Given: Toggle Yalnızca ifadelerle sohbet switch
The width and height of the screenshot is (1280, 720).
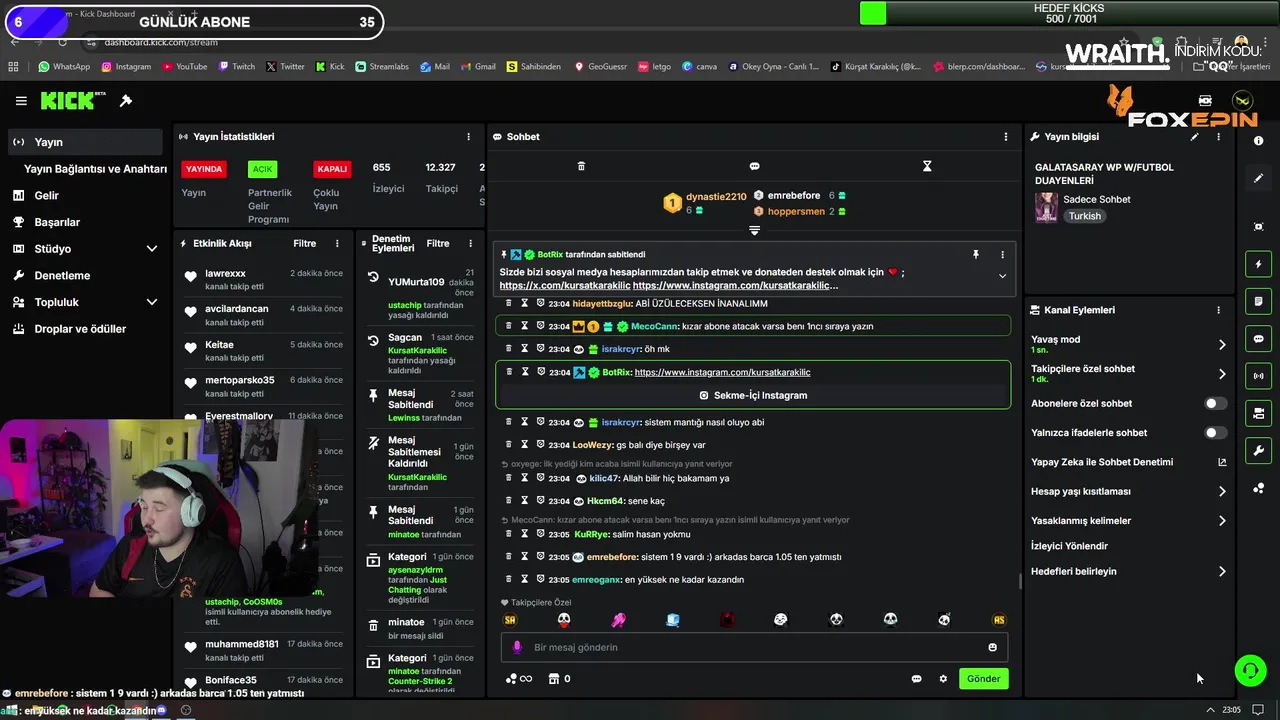Looking at the screenshot, I should (x=1215, y=433).
